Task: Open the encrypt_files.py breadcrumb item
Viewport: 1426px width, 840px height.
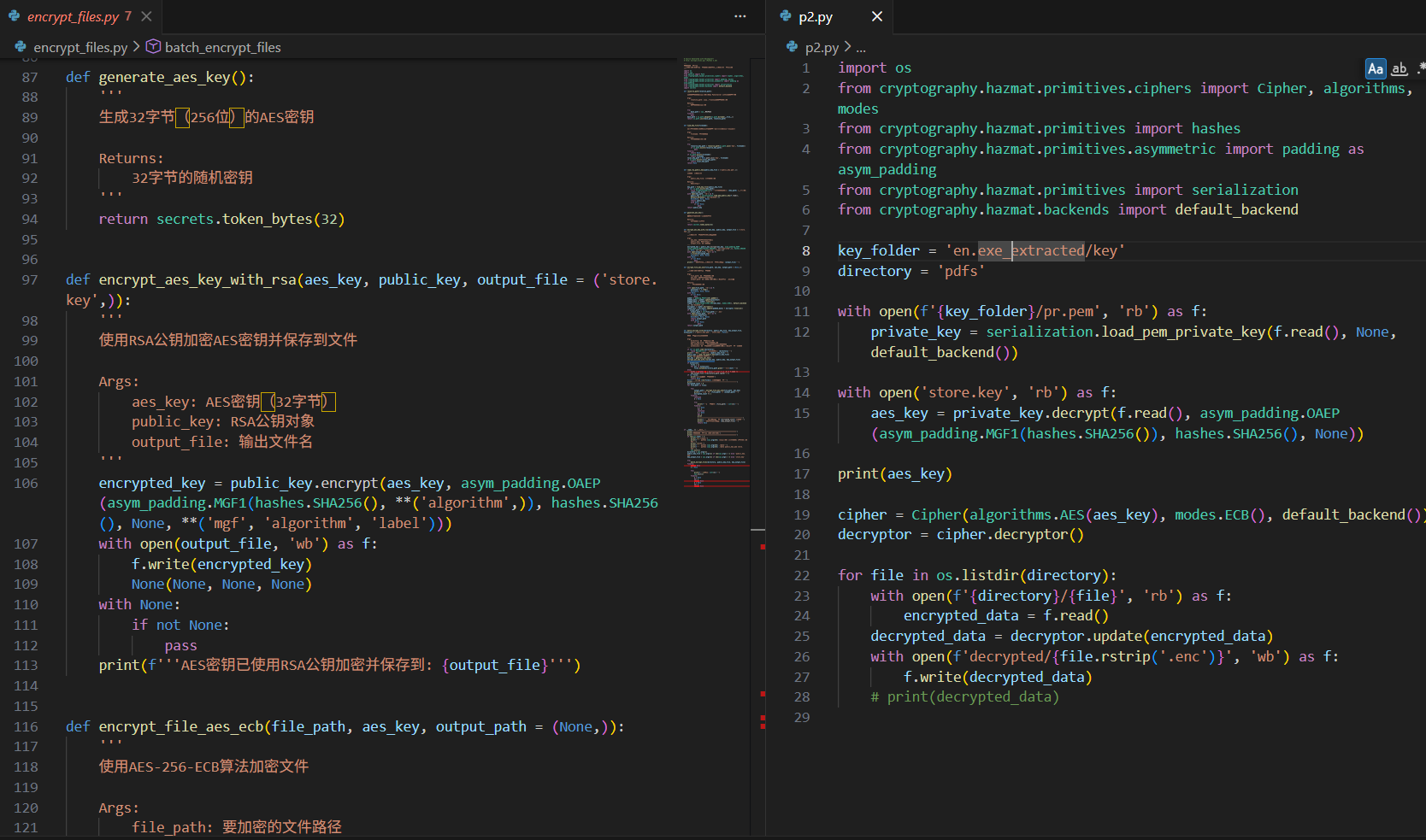Action: [80, 47]
